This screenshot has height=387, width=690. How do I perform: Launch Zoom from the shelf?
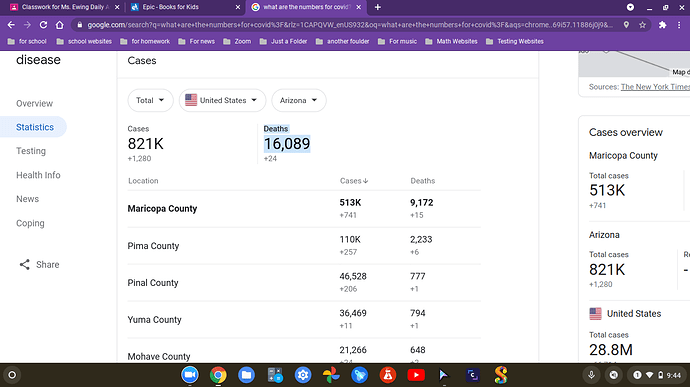pyautogui.click(x=190, y=375)
